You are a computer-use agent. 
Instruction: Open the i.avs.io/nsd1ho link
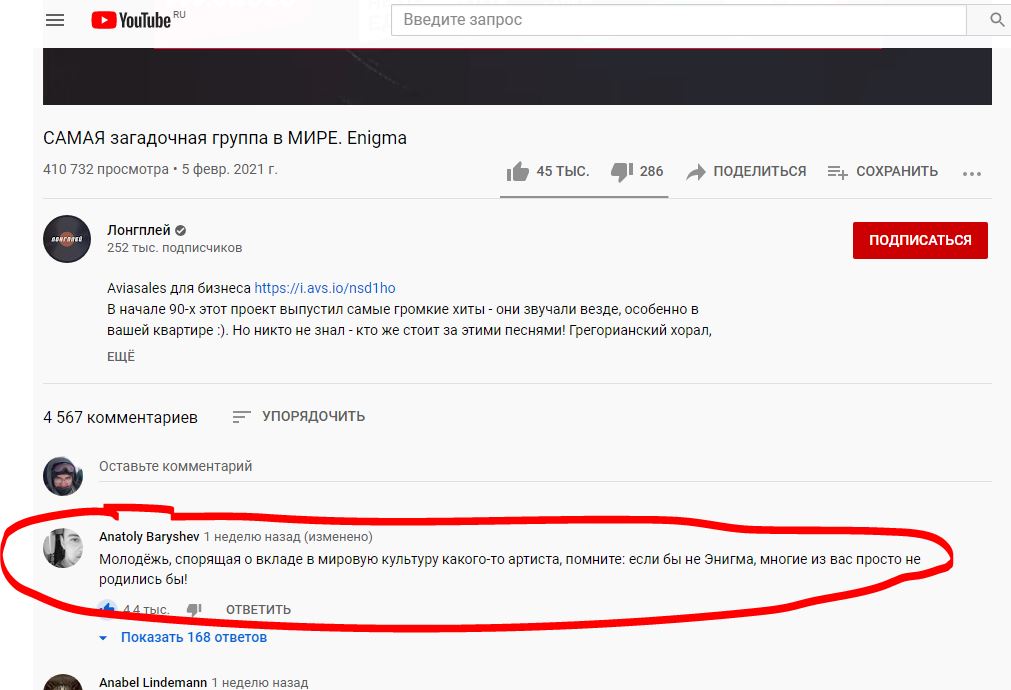[325, 288]
